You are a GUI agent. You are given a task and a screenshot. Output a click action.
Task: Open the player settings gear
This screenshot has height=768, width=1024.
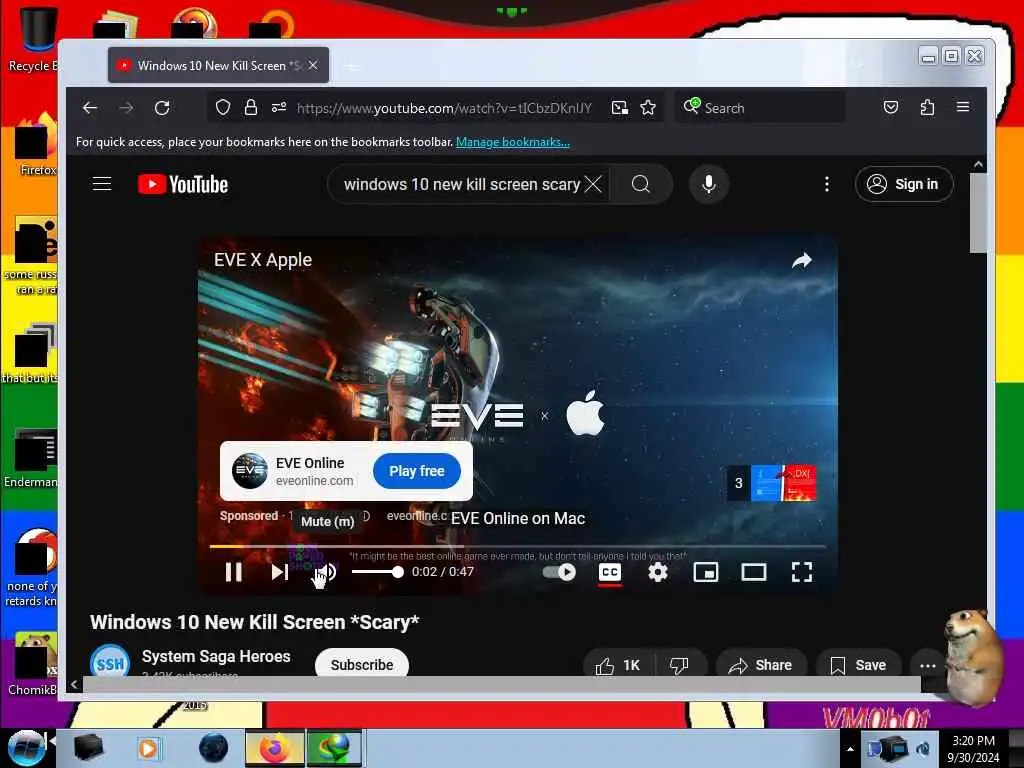point(658,572)
